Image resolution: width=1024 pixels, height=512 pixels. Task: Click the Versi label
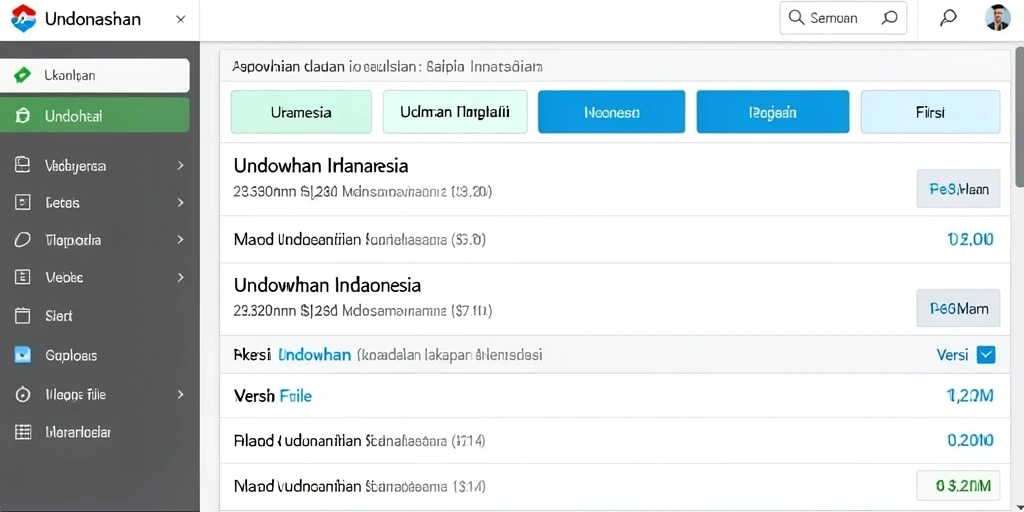tap(952, 355)
